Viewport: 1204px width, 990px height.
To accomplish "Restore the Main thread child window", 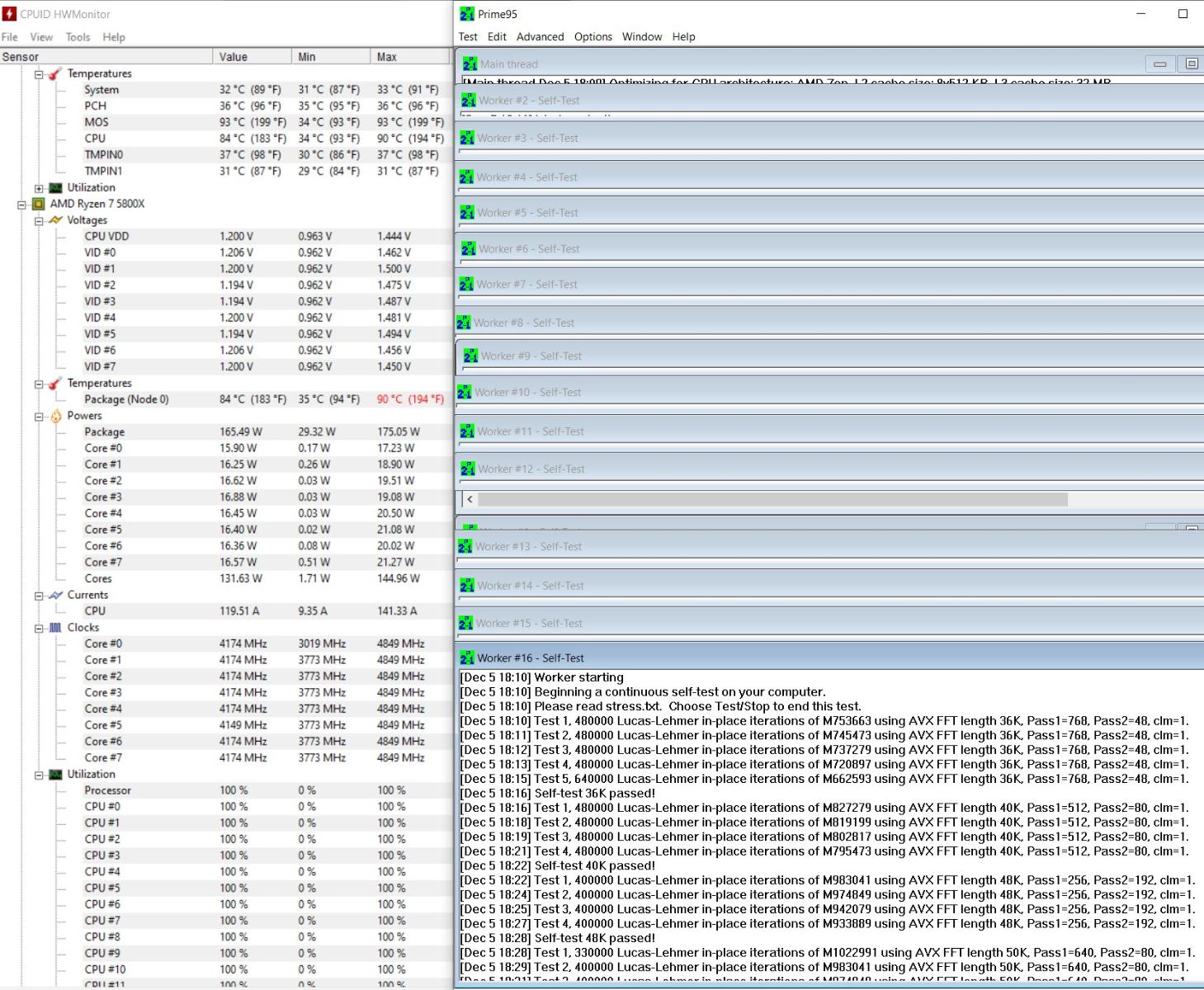I will [1192, 64].
